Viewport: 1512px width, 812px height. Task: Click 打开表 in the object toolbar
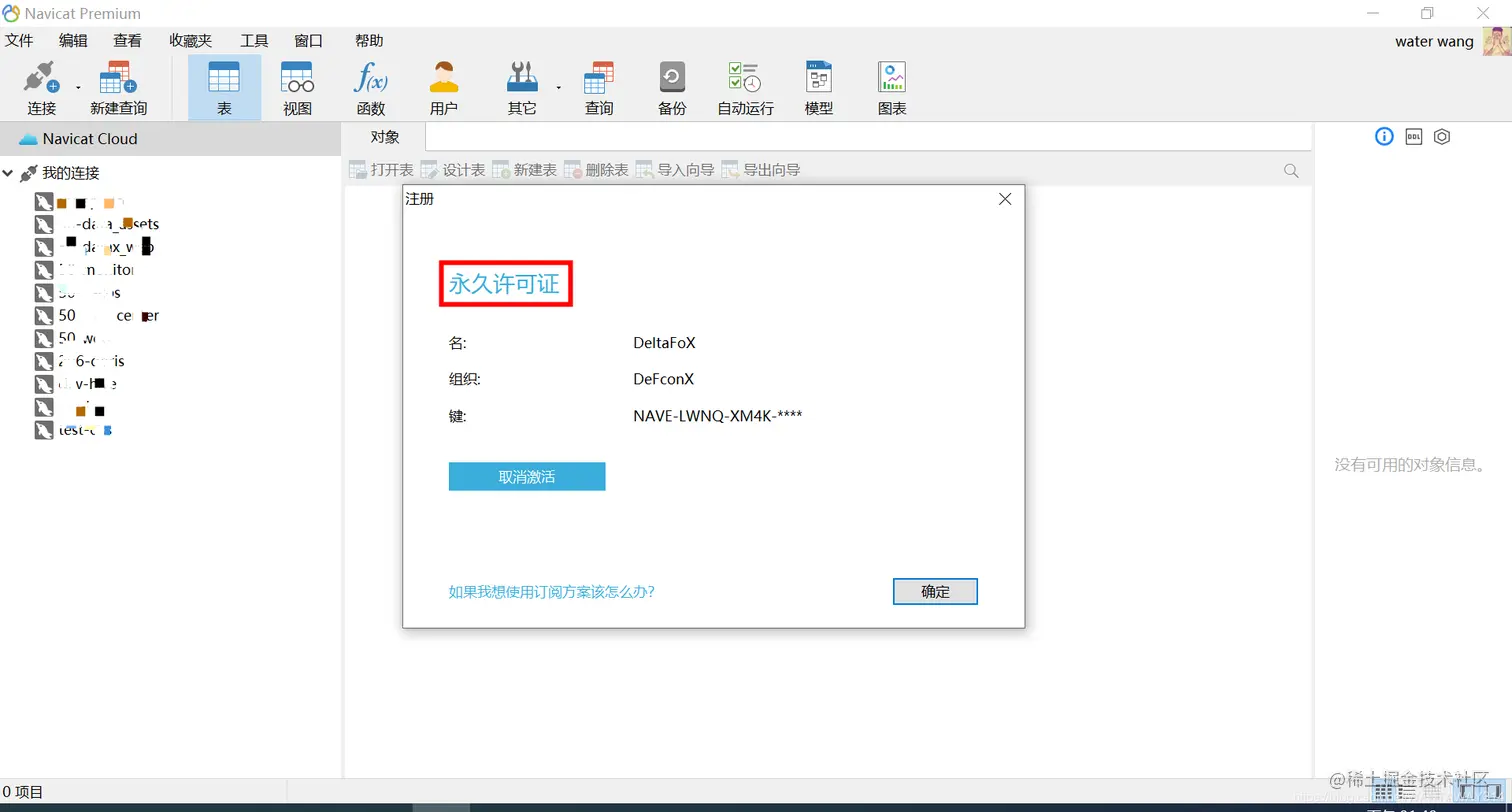[x=381, y=170]
